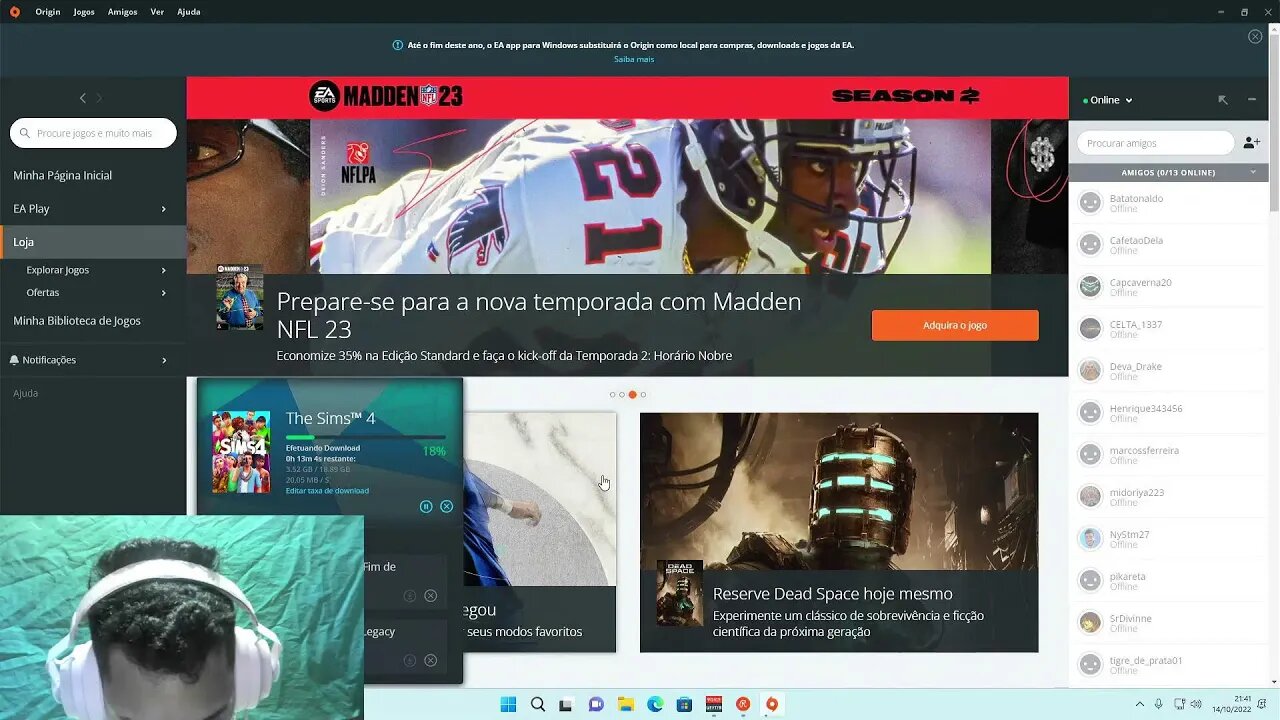Dismiss the EA app notice banner
Viewport: 1280px width, 720px height.
tap(1255, 37)
